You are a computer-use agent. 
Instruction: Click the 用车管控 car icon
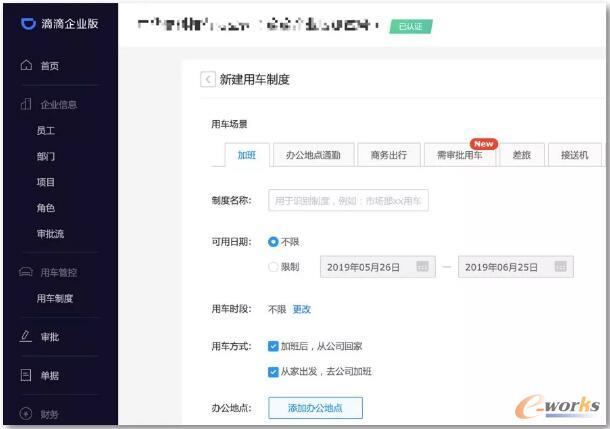pos(26,272)
